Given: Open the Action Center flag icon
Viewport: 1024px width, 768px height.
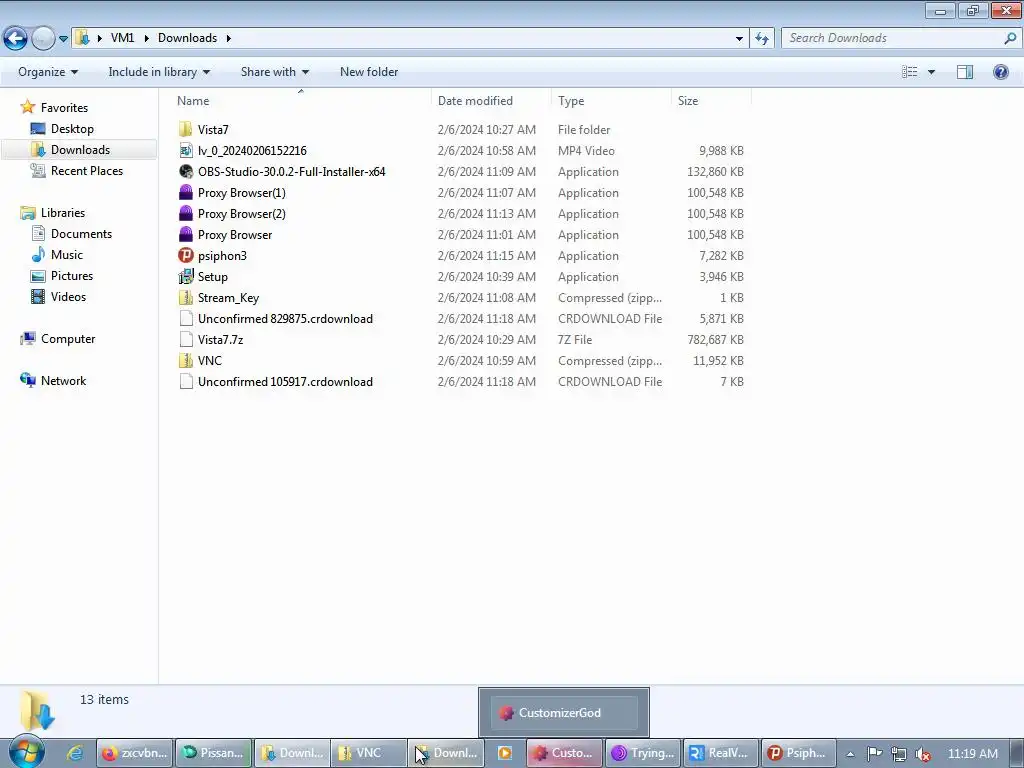Looking at the screenshot, I should (874, 754).
